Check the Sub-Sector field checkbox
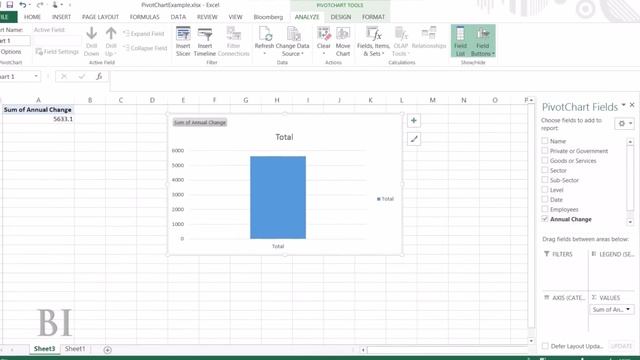 pyautogui.click(x=544, y=180)
